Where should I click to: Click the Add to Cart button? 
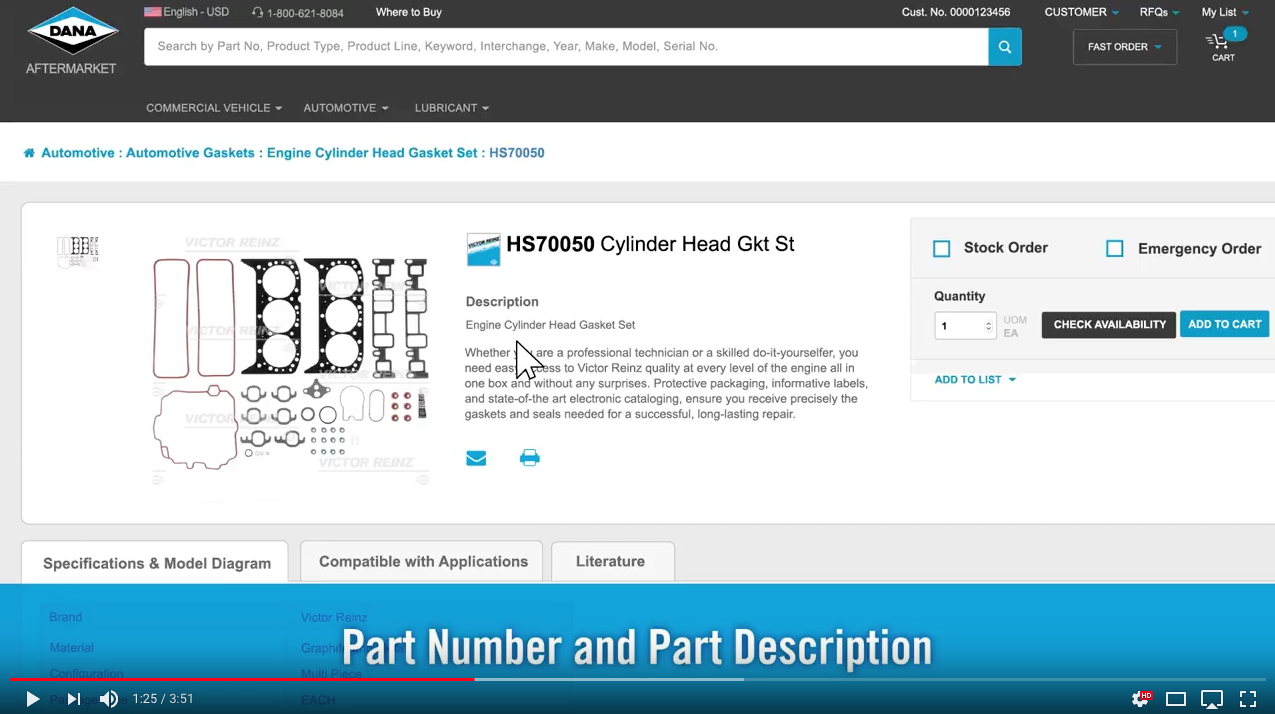tap(1224, 324)
